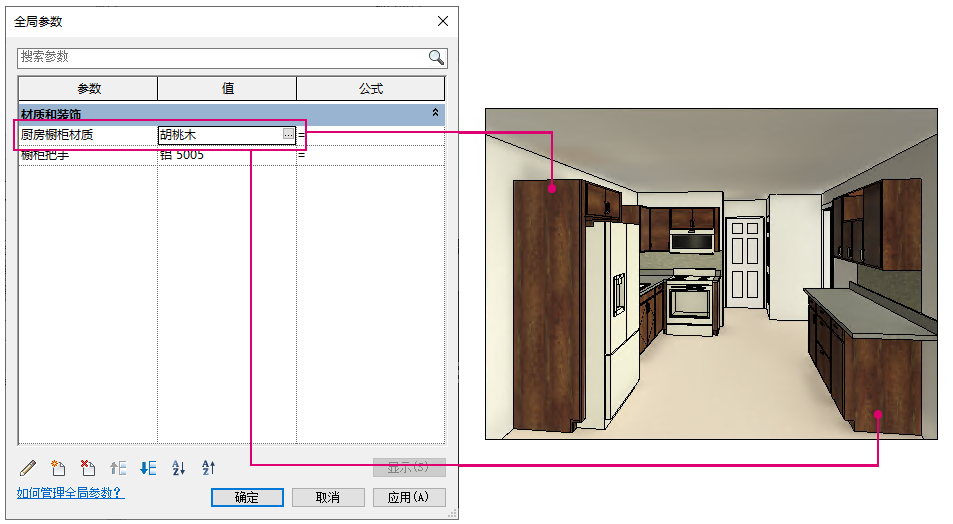This screenshot has width=953, height=524.
Task: Click the Delete Global Parameter icon
Action: pos(88,467)
